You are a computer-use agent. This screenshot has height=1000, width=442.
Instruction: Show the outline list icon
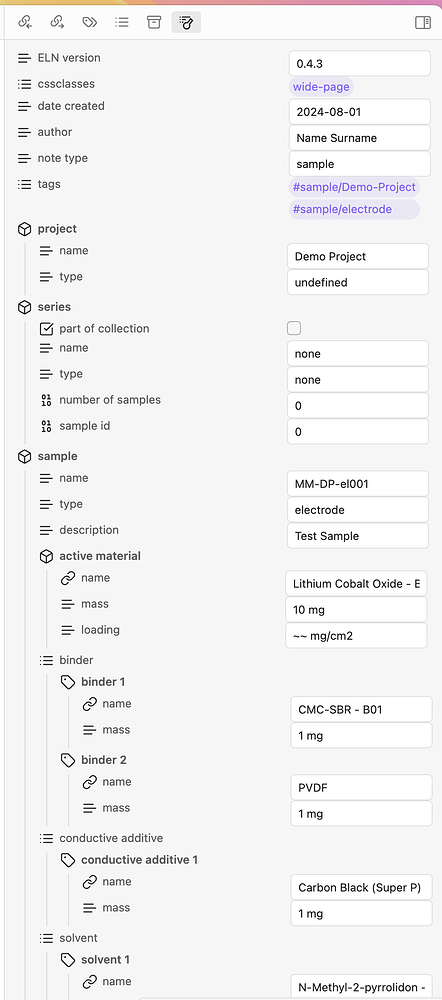pyautogui.click(x=122, y=22)
